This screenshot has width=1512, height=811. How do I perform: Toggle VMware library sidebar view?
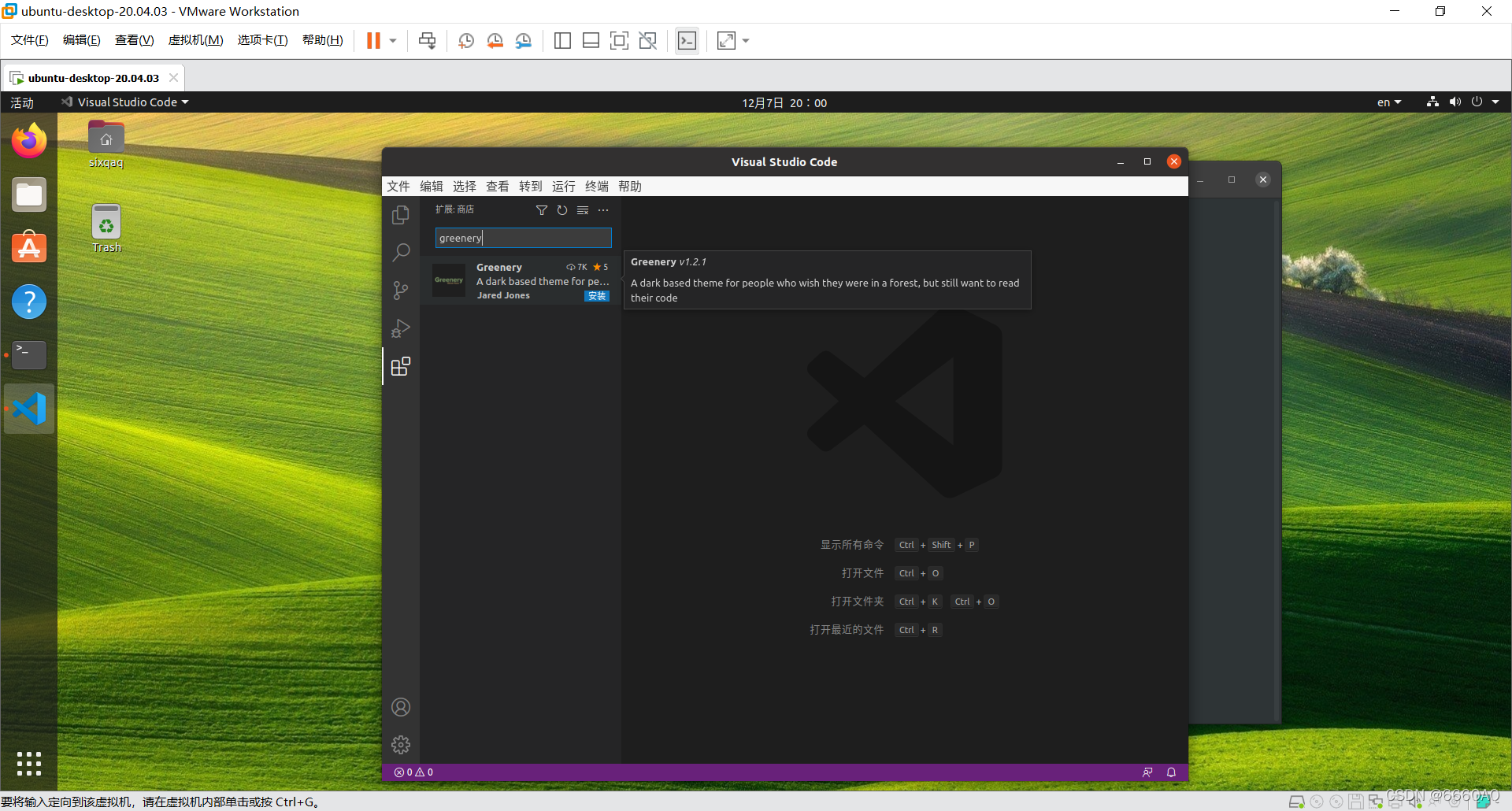click(562, 41)
